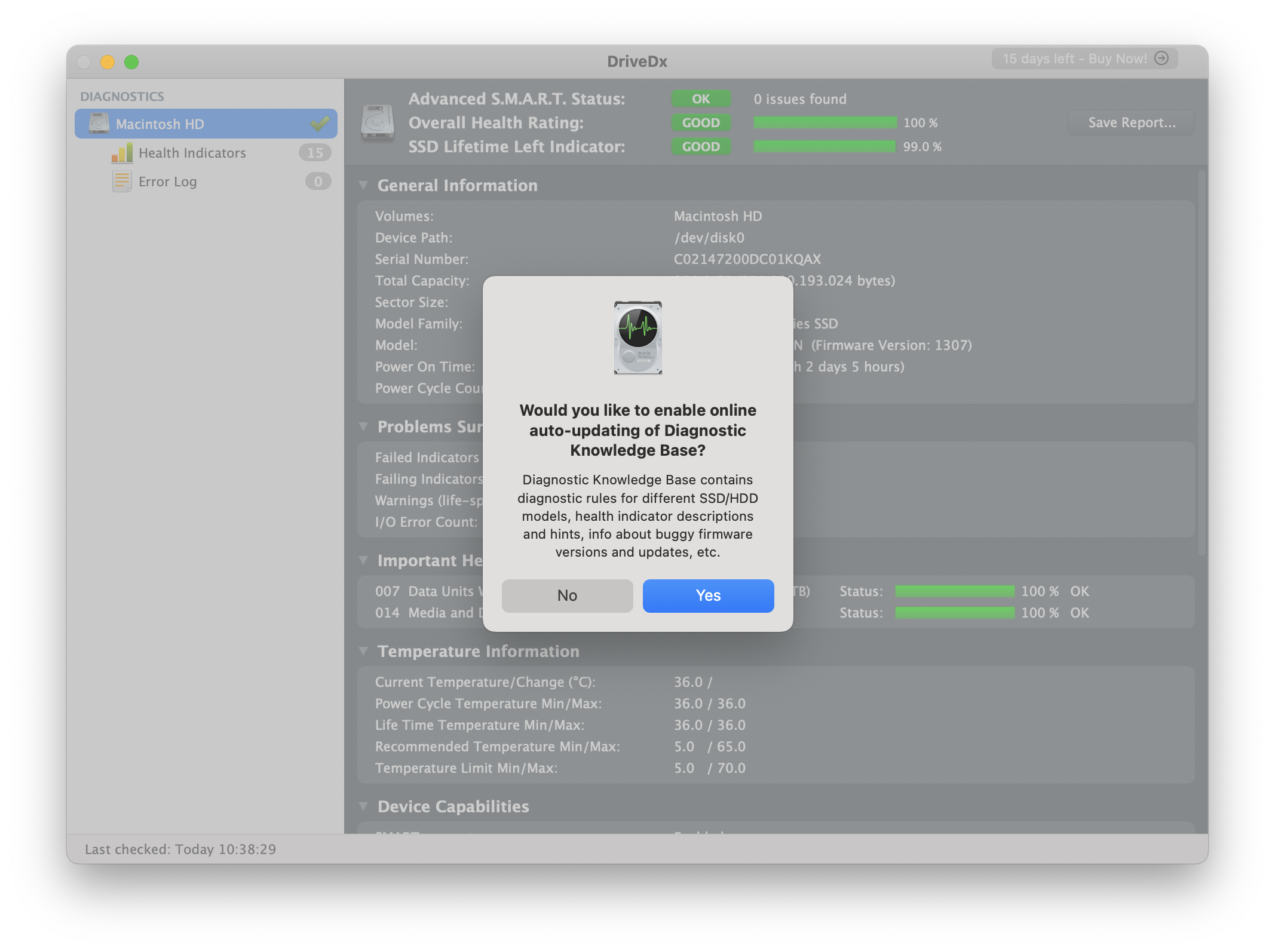Click the arrow icon next to Buy Now

click(x=1161, y=59)
